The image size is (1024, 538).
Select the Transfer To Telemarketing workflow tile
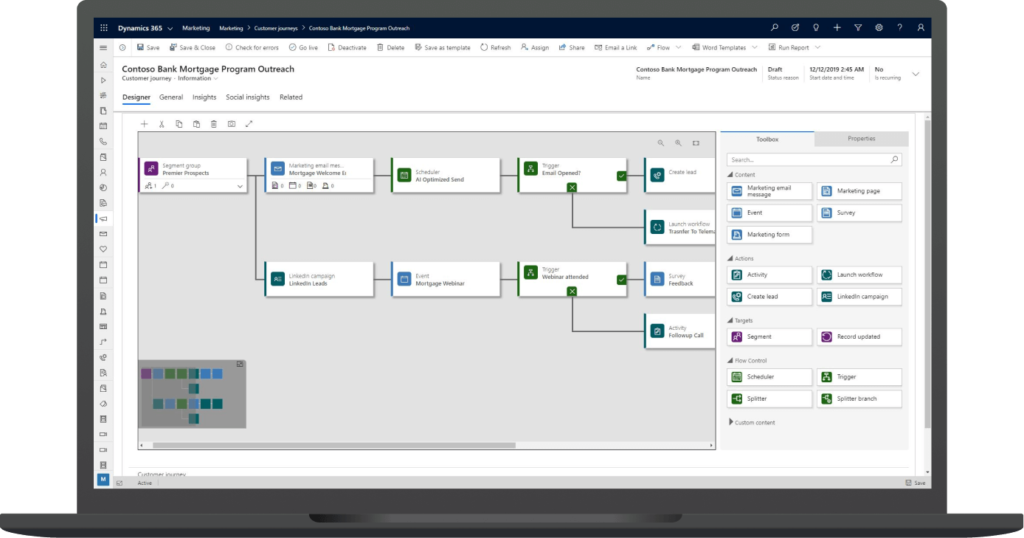[x=680, y=227]
